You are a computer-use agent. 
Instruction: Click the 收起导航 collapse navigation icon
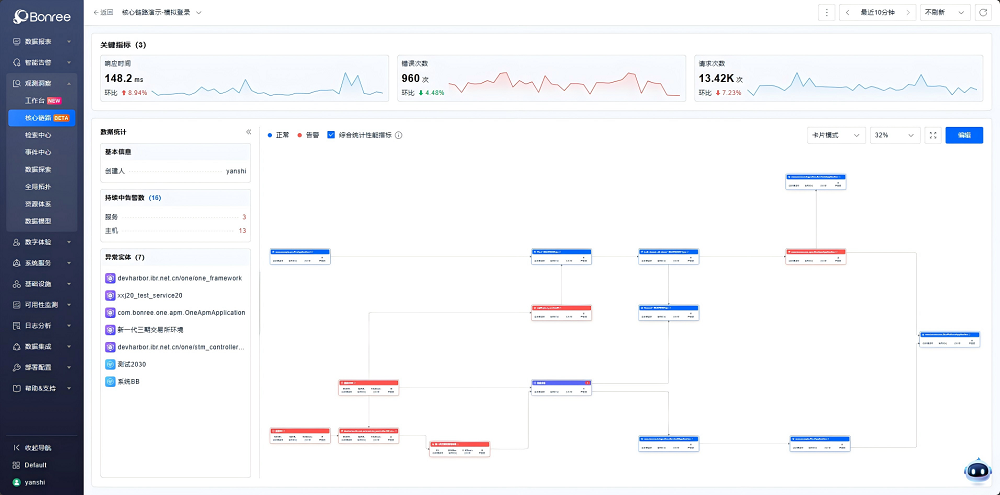17,448
